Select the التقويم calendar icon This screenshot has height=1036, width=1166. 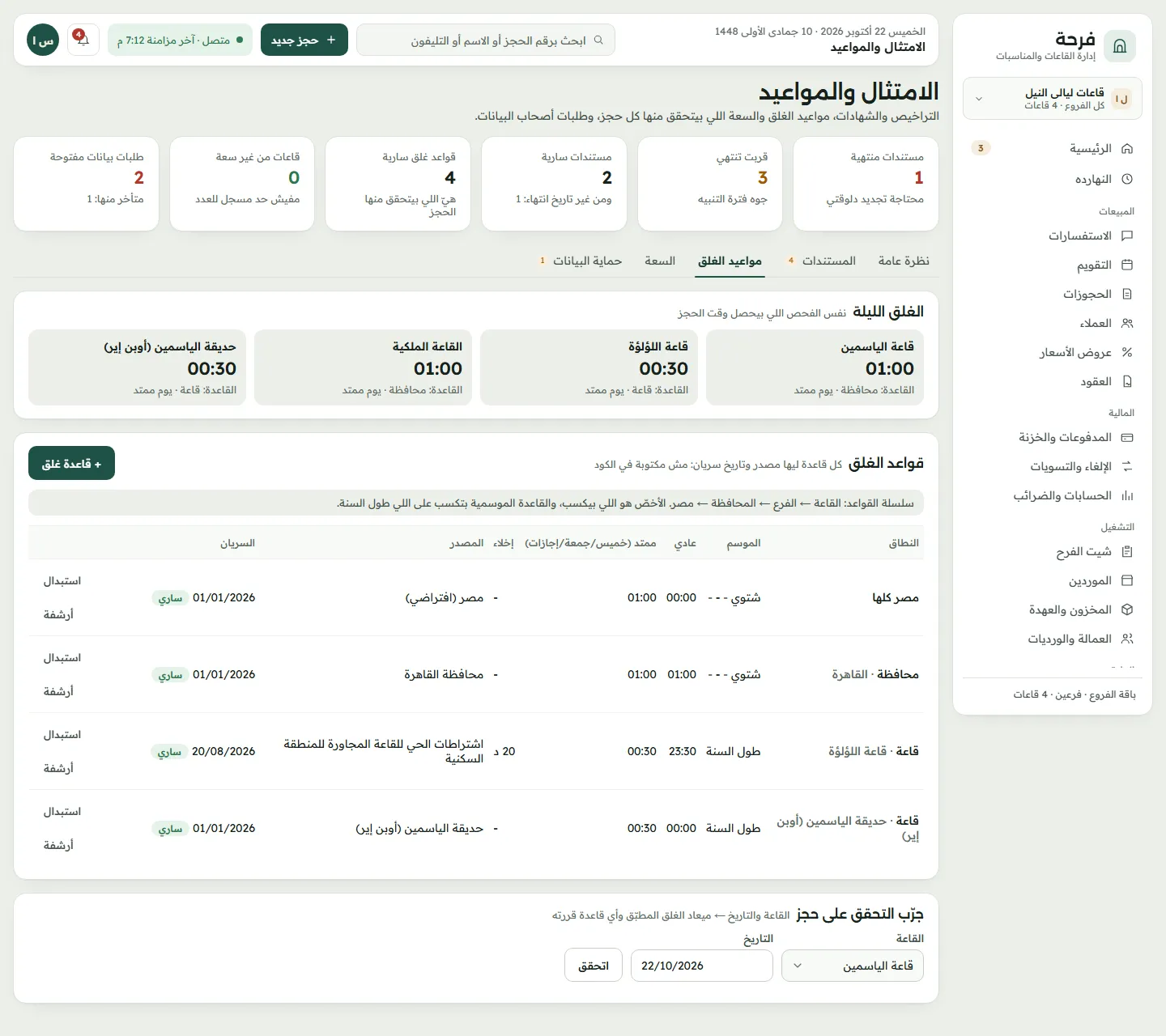(1126, 265)
